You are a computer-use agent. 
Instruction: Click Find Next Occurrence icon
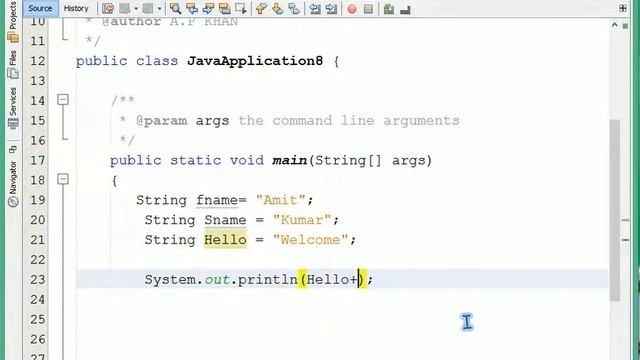tap(208, 9)
